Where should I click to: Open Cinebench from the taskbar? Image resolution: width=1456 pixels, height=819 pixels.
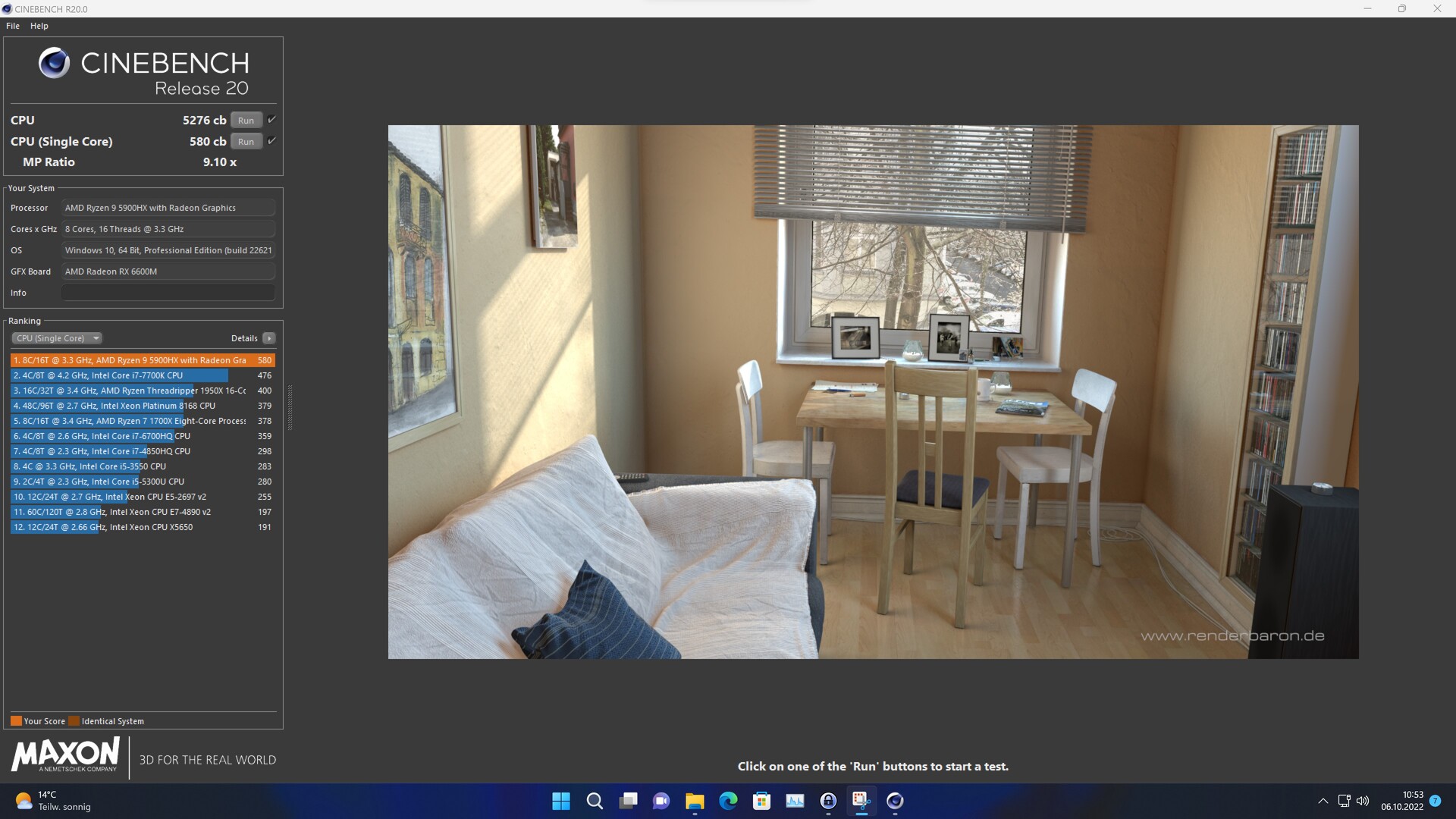click(x=895, y=801)
